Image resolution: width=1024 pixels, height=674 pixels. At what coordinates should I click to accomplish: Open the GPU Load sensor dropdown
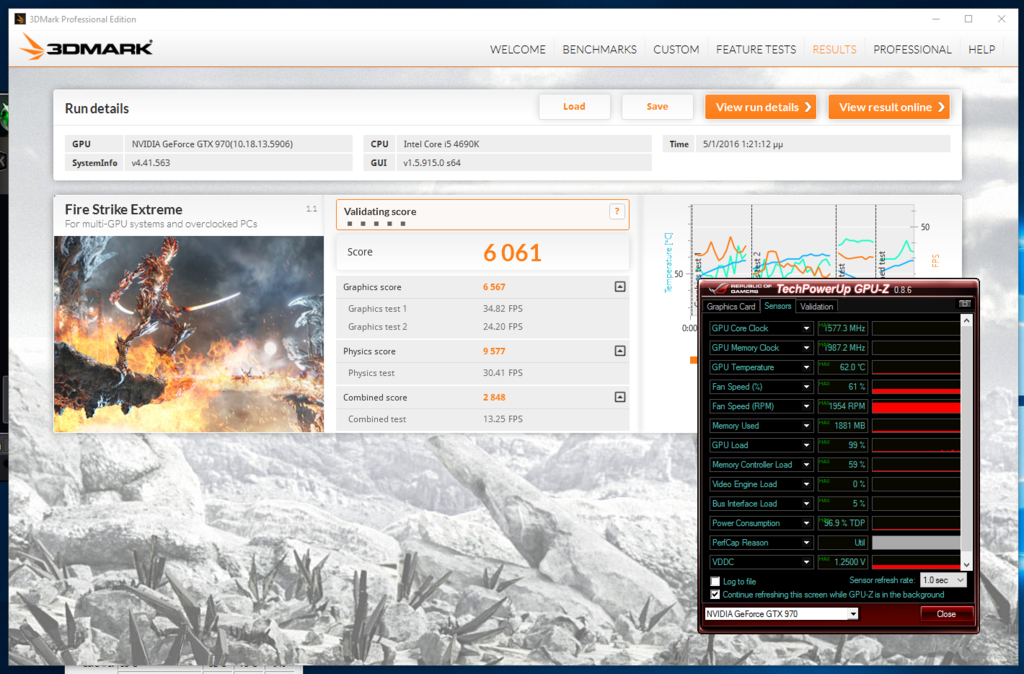pos(807,445)
